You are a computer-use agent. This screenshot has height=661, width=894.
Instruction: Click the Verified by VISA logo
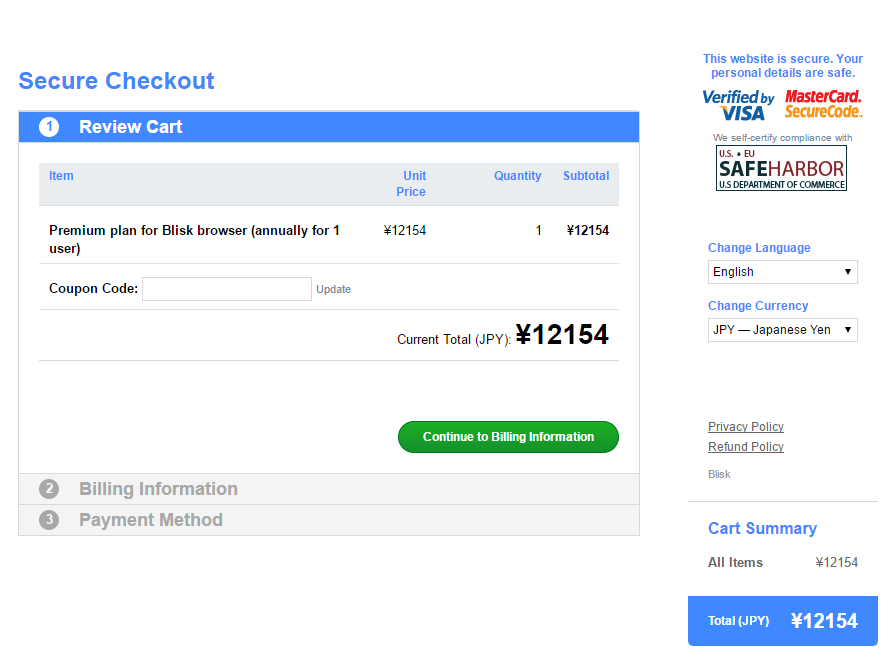tap(738, 105)
